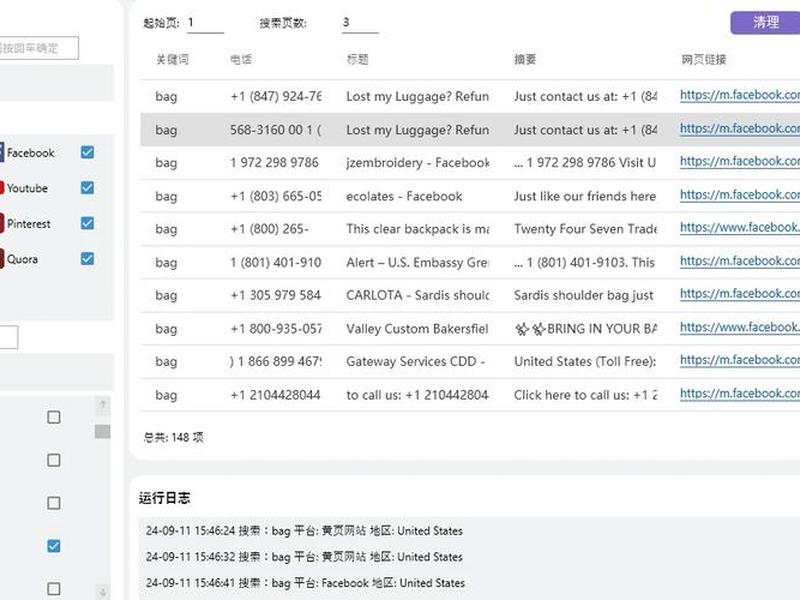Select phone cell +1 305 979 584
Viewport: 800px width, 600px height.
[276, 295]
